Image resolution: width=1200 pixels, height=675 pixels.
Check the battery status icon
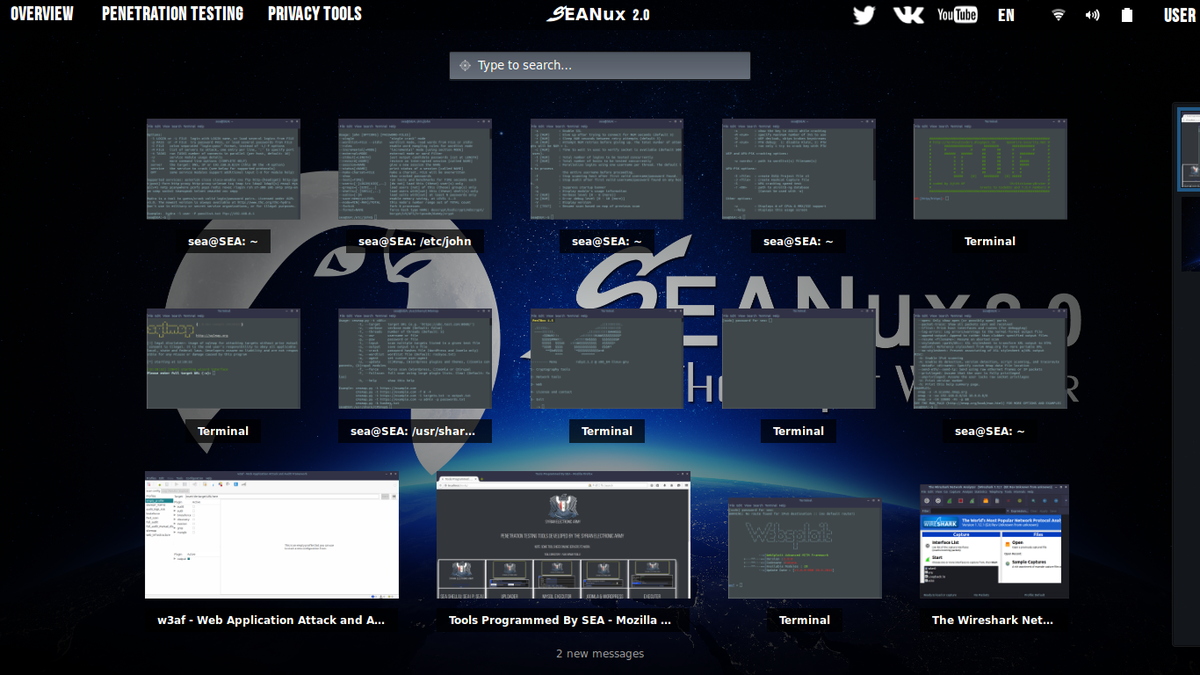1127,15
